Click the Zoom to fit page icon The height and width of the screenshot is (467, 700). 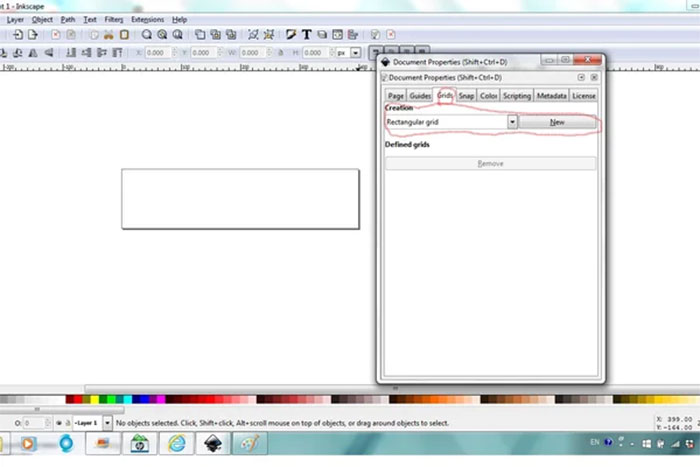[176, 34]
